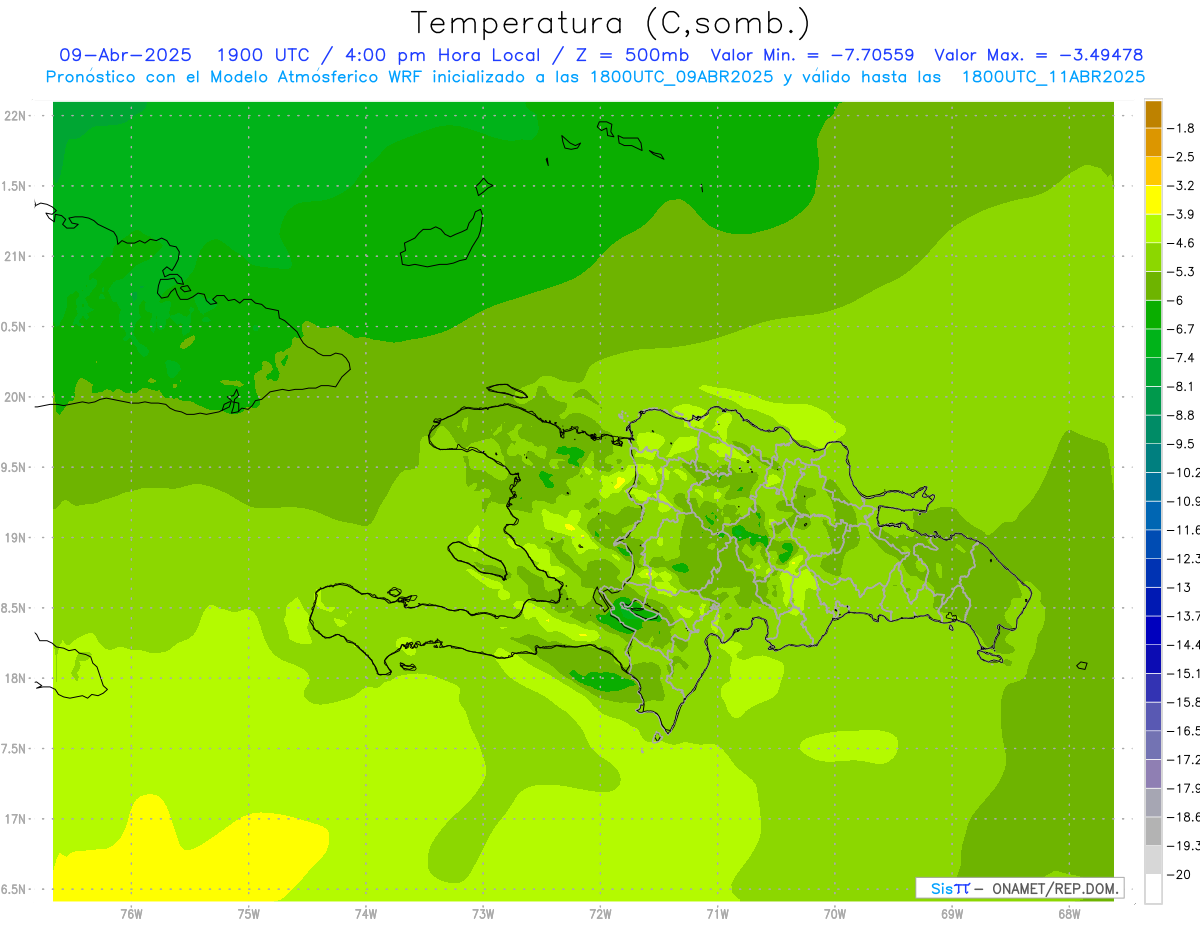Viewport: 1200px width, 927px height.
Task: Click the -8.1 colorbar label
Action: 1182,387
